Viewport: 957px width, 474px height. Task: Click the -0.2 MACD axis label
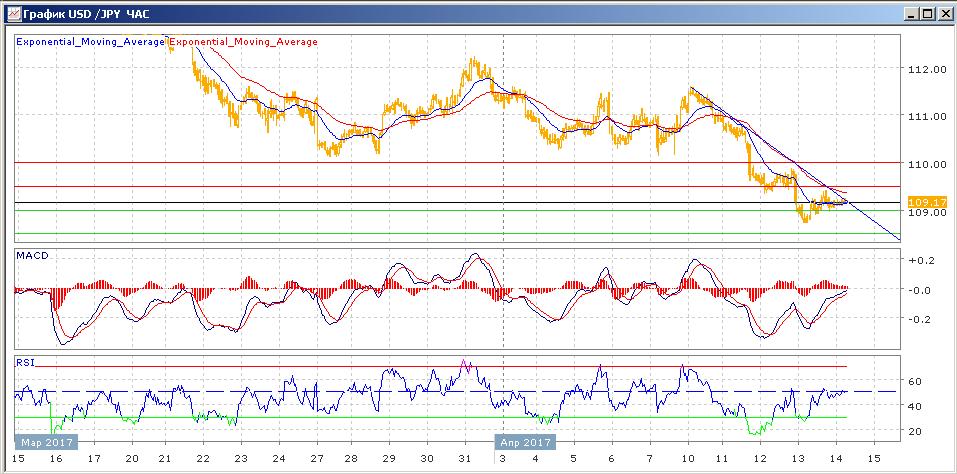click(919, 319)
